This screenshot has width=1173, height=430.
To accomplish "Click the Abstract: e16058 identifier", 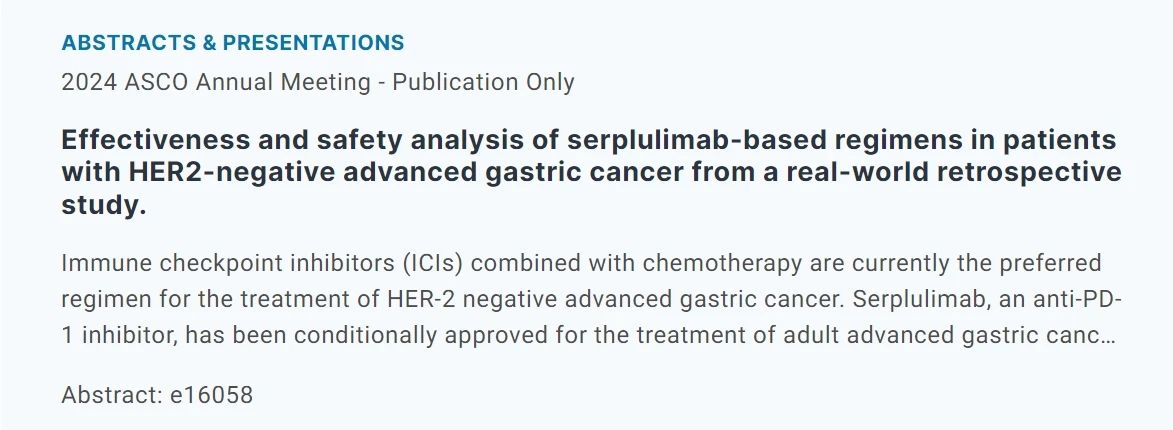I will 157,395.
